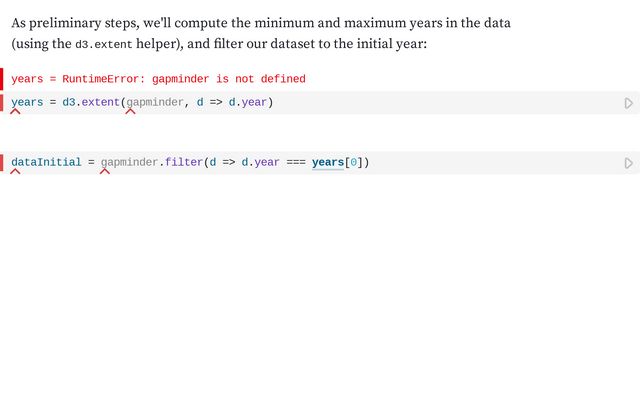Screen dimensions: 640x400
Task: Click the error caret under gapminder.filter
Action: point(104,171)
